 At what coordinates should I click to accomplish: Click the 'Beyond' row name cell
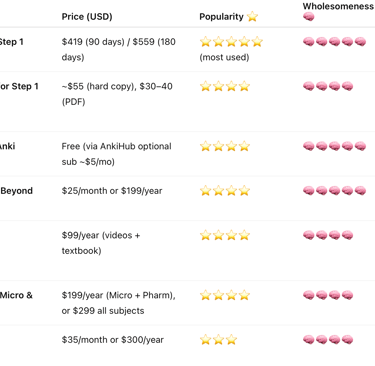pyautogui.click(x=17, y=191)
